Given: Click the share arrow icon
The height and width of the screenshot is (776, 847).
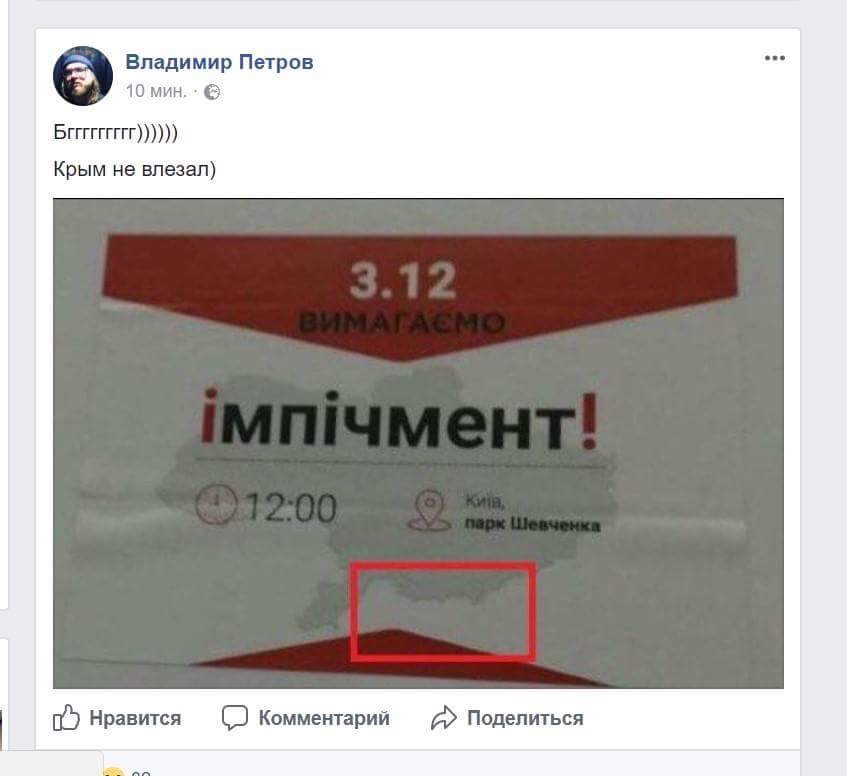Looking at the screenshot, I should (443, 718).
